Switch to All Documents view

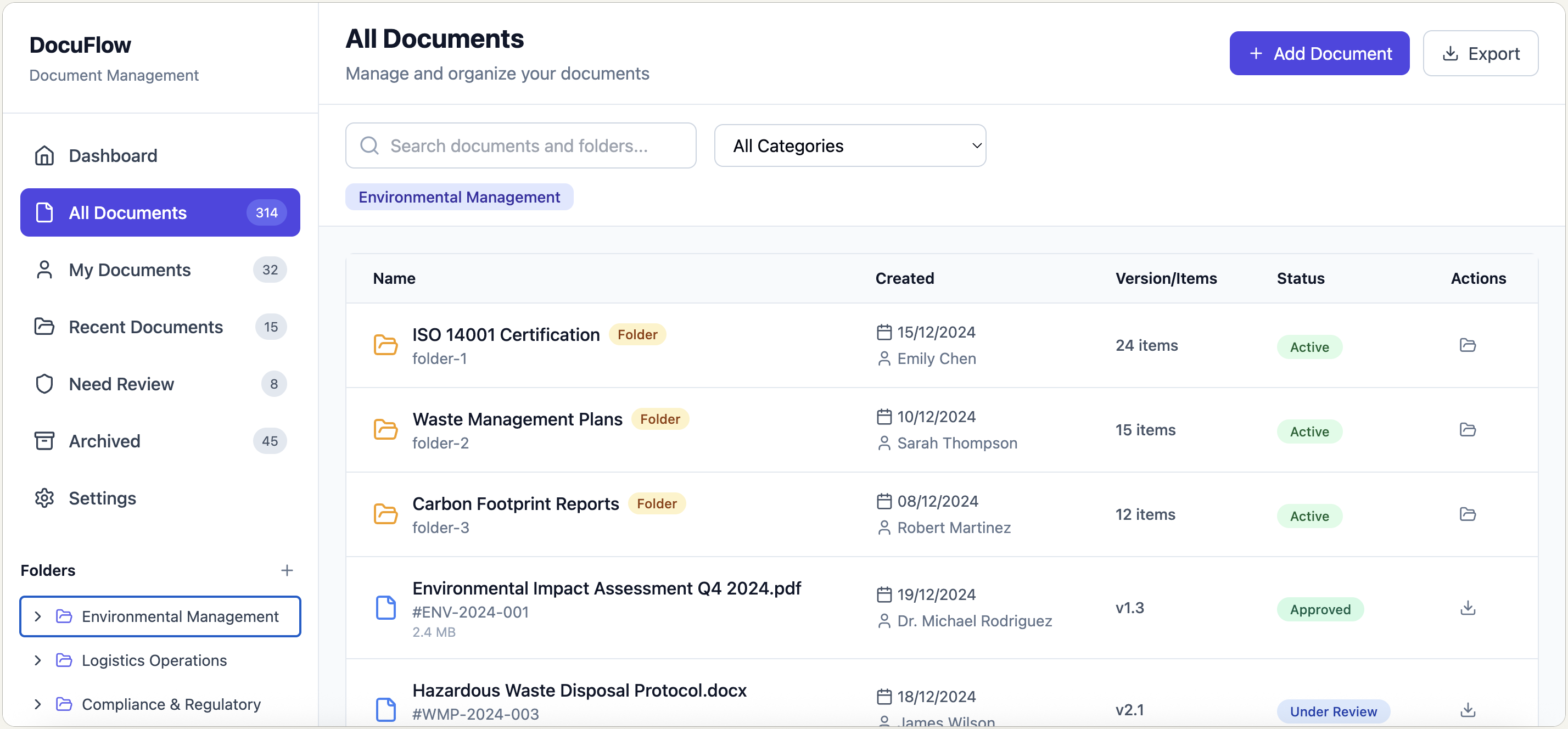(x=128, y=212)
